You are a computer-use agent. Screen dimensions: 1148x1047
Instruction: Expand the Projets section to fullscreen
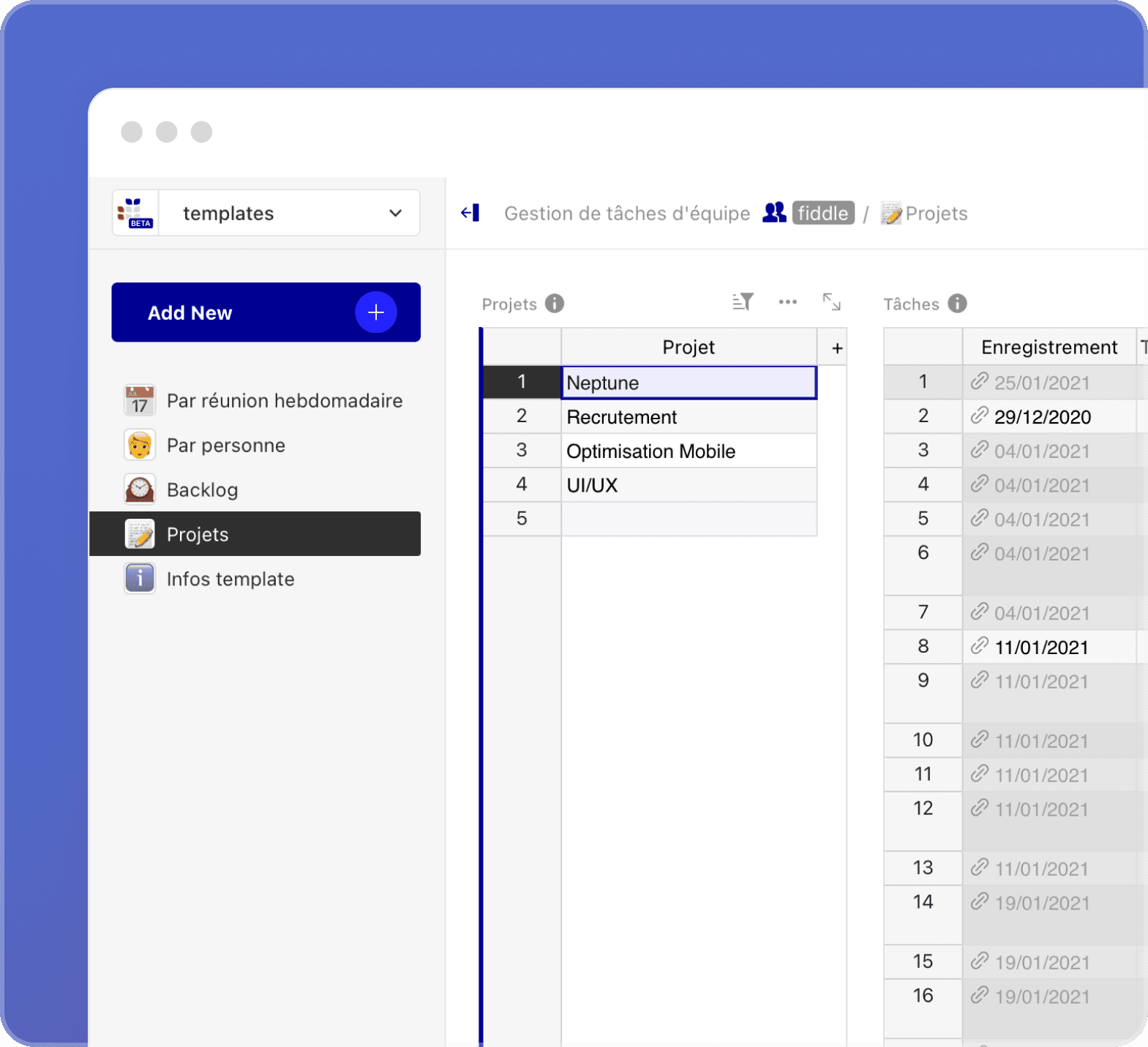831,302
